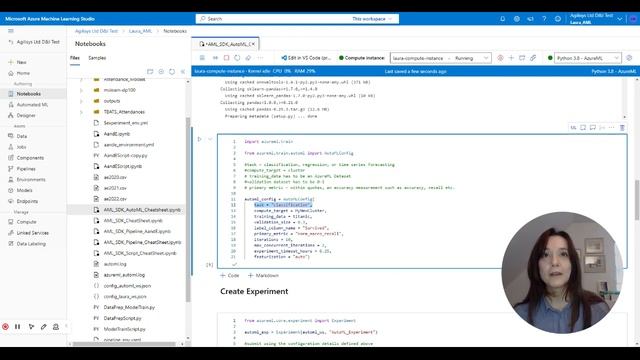Open config_laura_ws.json file

click(125, 296)
